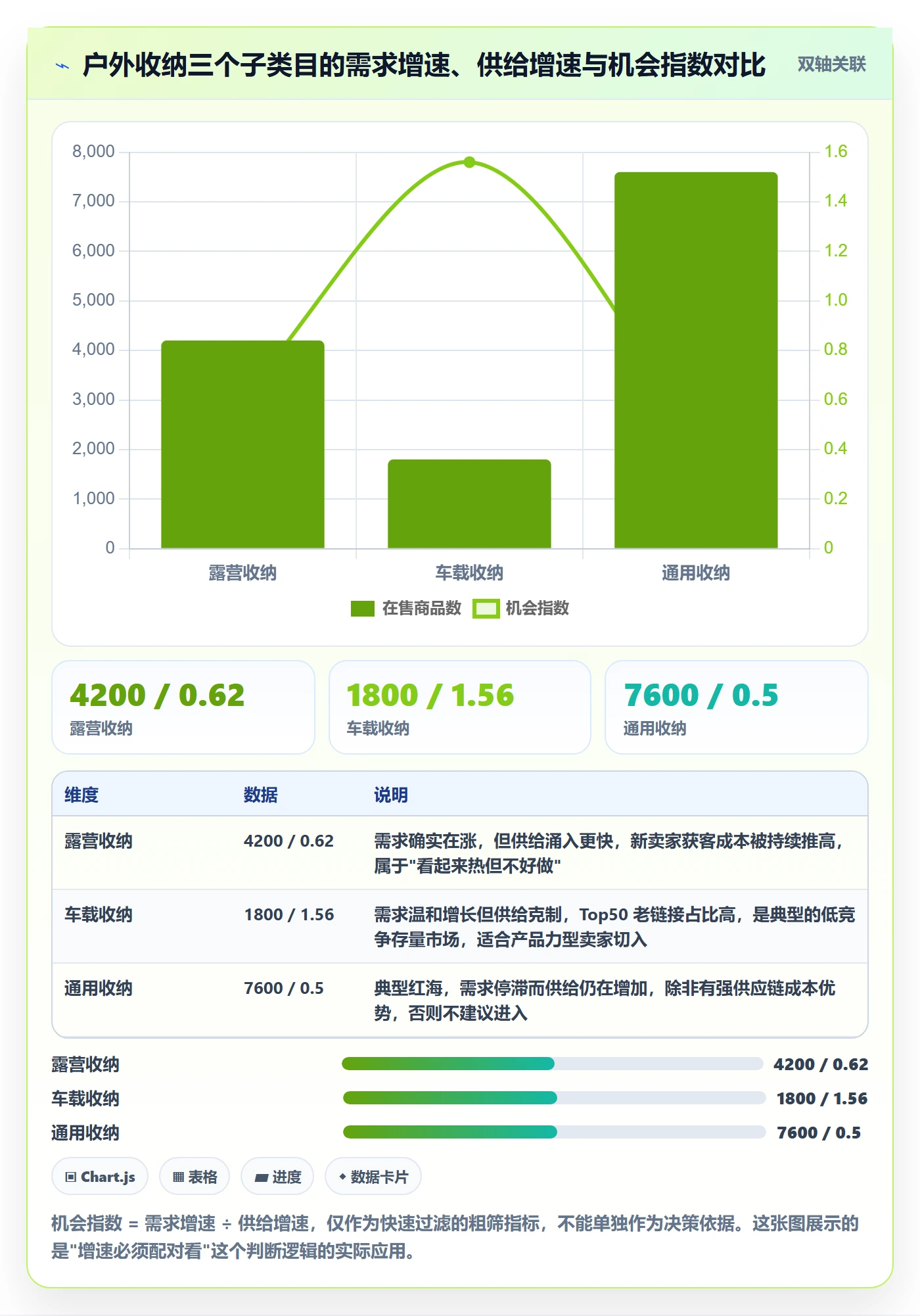Open the 1800 / 1.56 data card
Screen dimensions: 920x1316
(460, 707)
